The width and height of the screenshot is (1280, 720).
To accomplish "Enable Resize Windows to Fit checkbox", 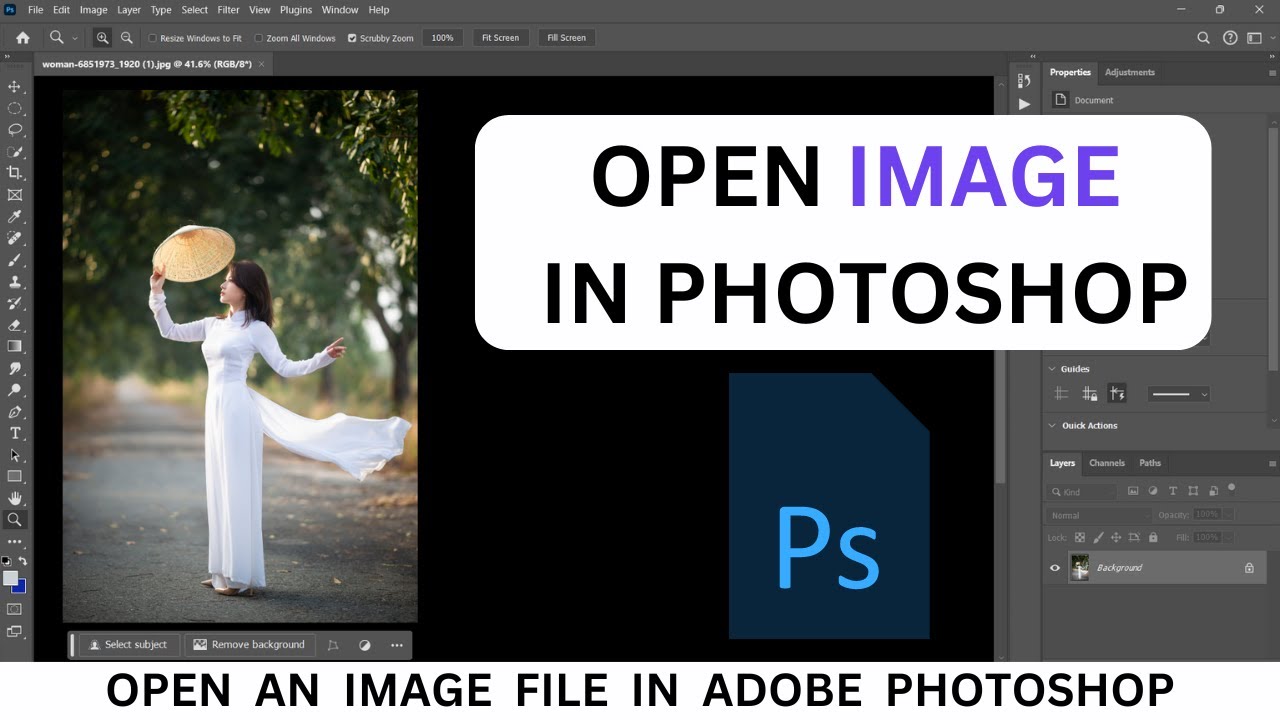I will (153, 38).
